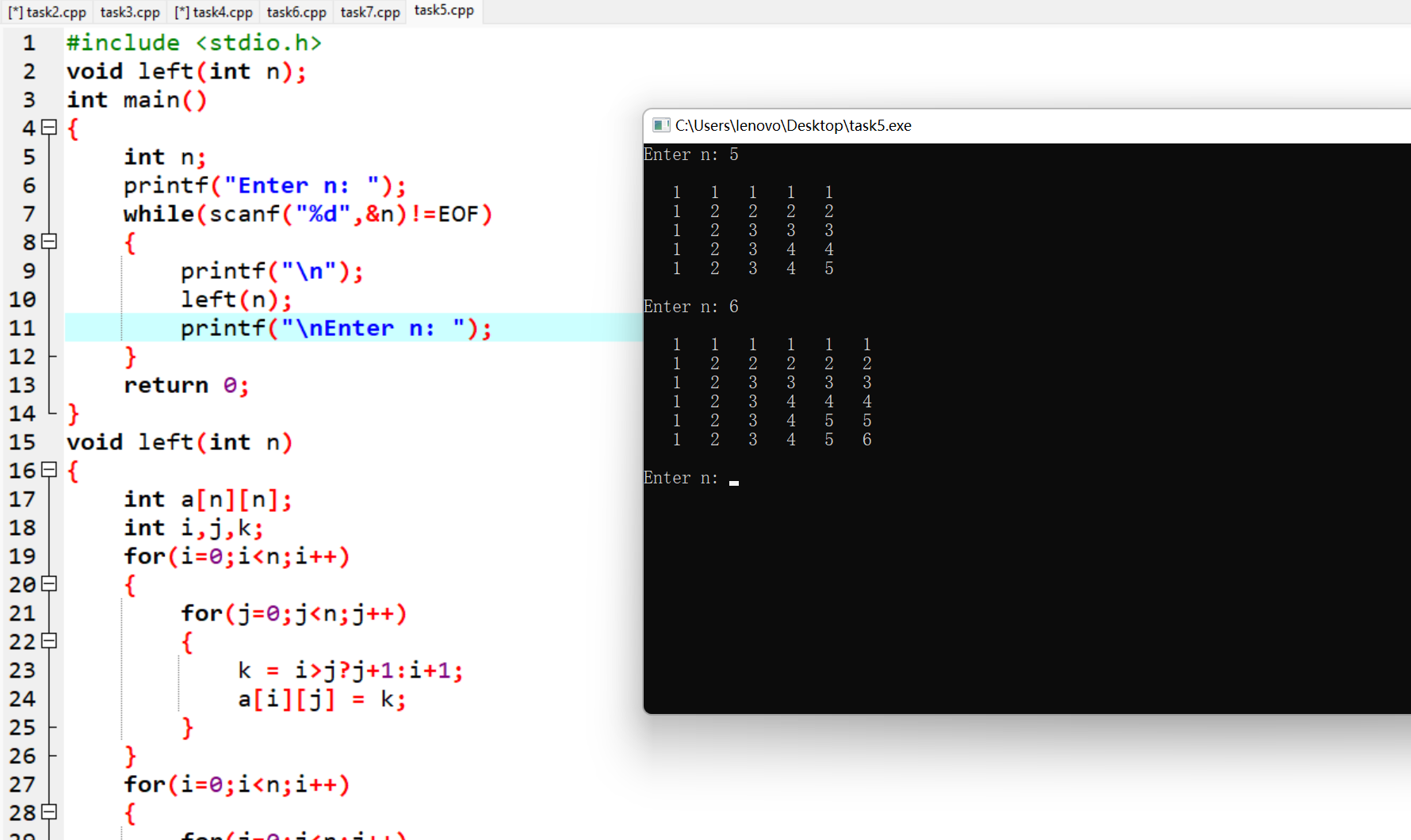Click the 'for(j=0;j<n;j++)' line
Screen dimensions: 1411x840
293,613
